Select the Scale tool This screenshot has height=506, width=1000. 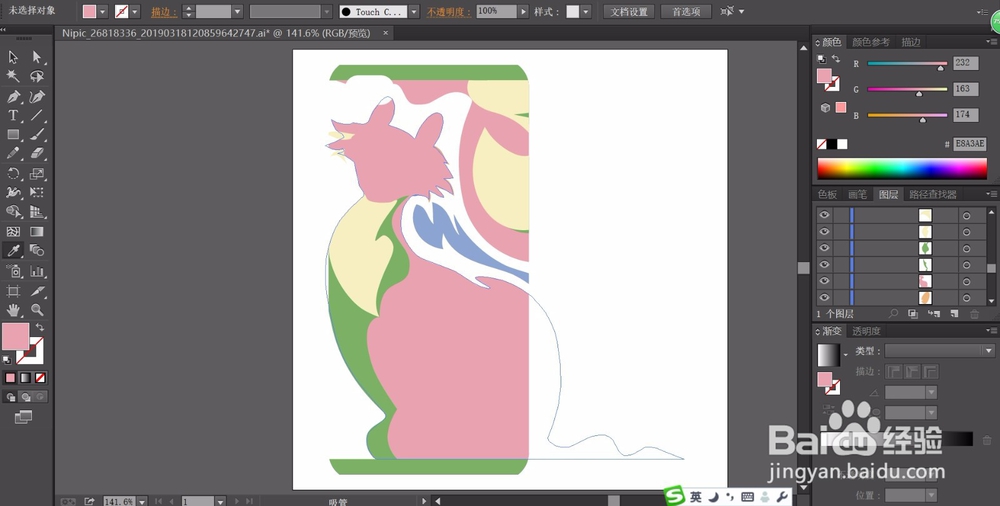point(37,174)
